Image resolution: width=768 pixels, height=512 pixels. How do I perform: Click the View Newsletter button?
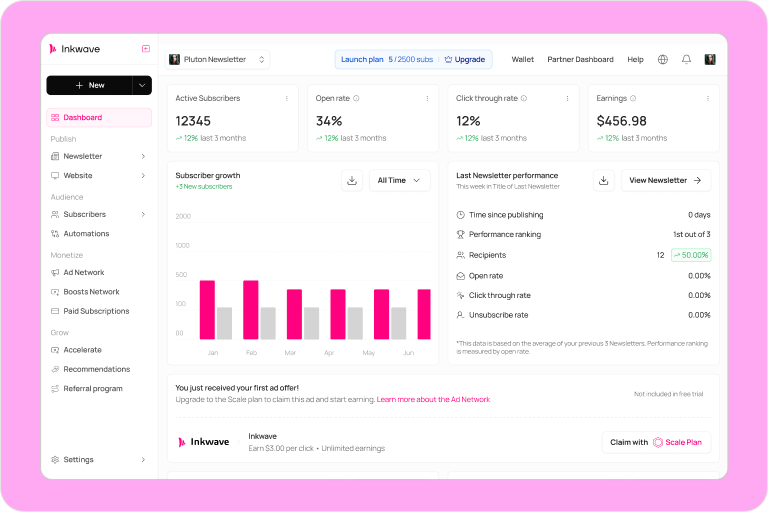(666, 180)
